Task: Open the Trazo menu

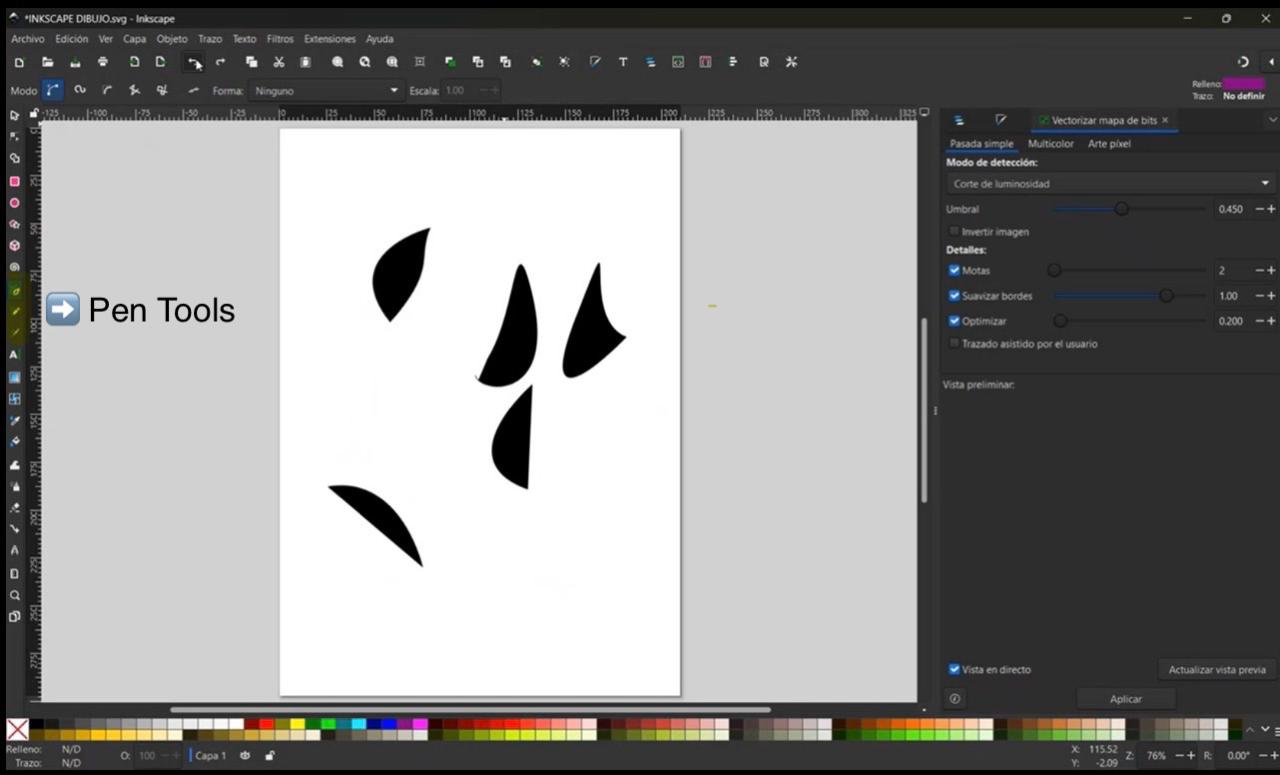Action: (x=209, y=39)
